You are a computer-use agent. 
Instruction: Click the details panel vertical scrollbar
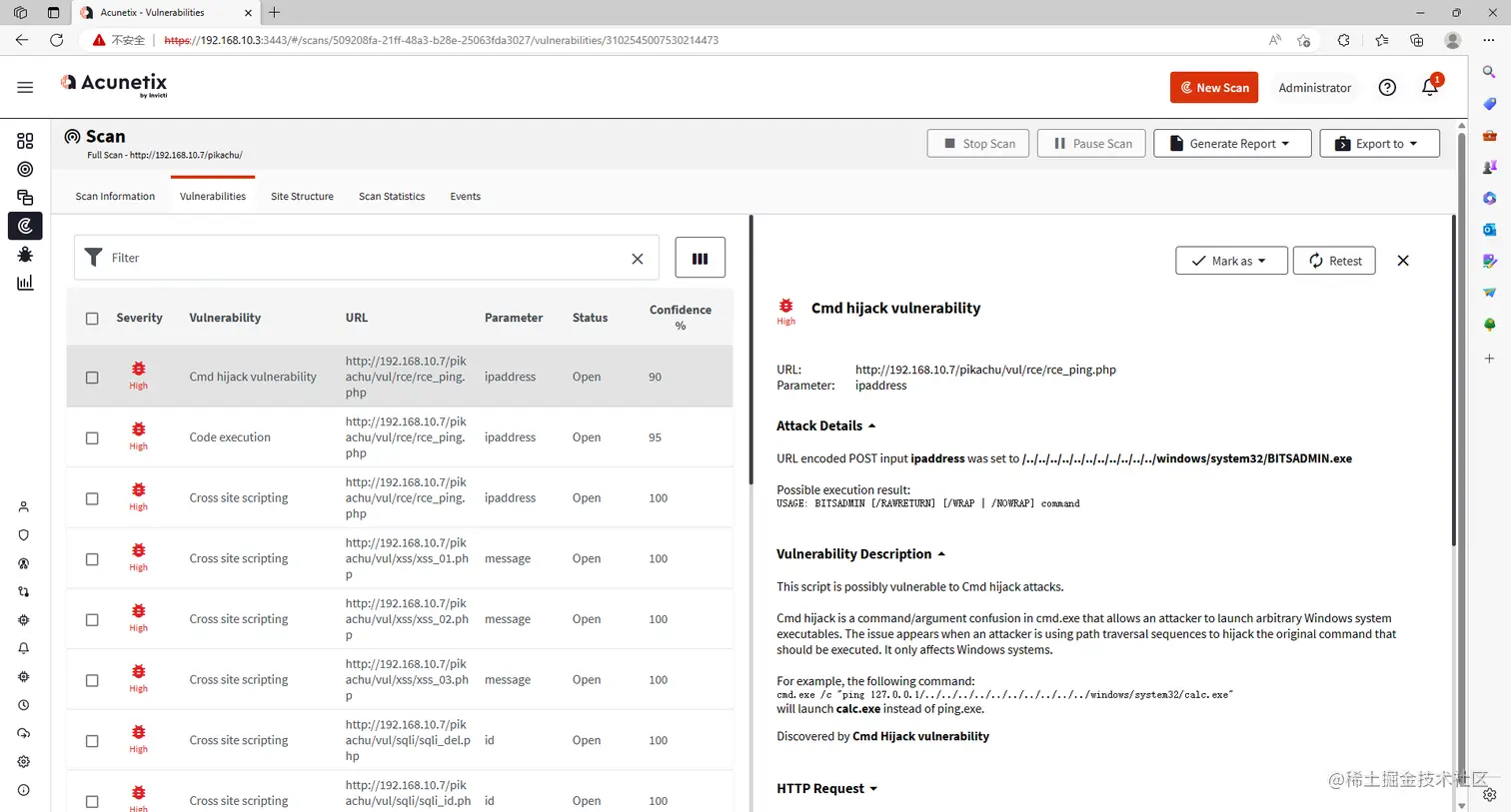pyautogui.click(x=1454, y=380)
